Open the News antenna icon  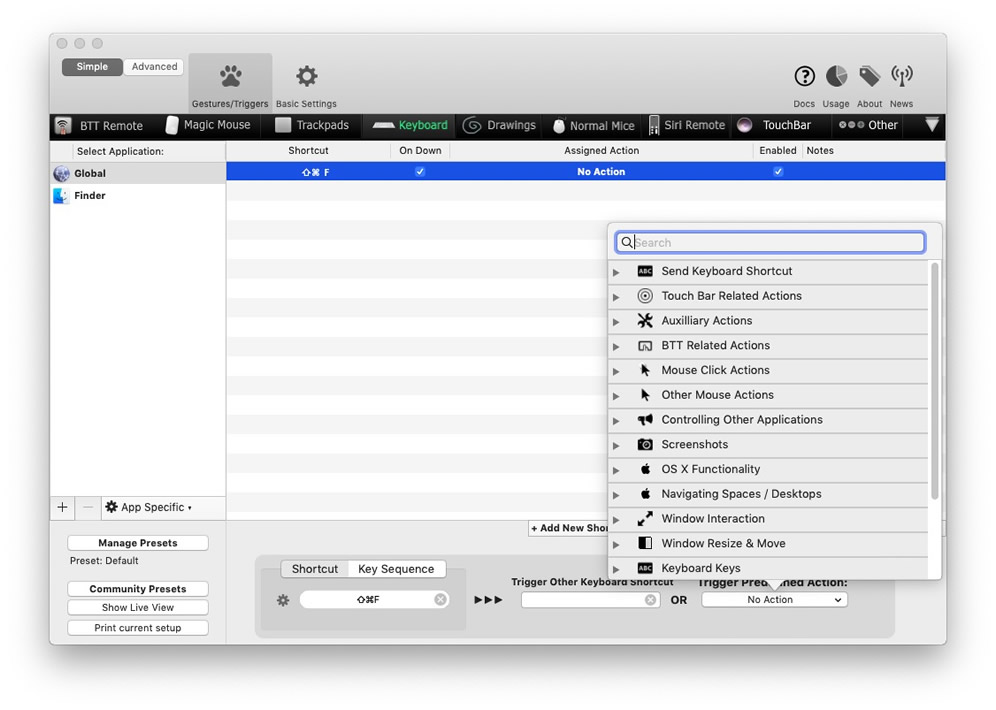coord(901,76)
